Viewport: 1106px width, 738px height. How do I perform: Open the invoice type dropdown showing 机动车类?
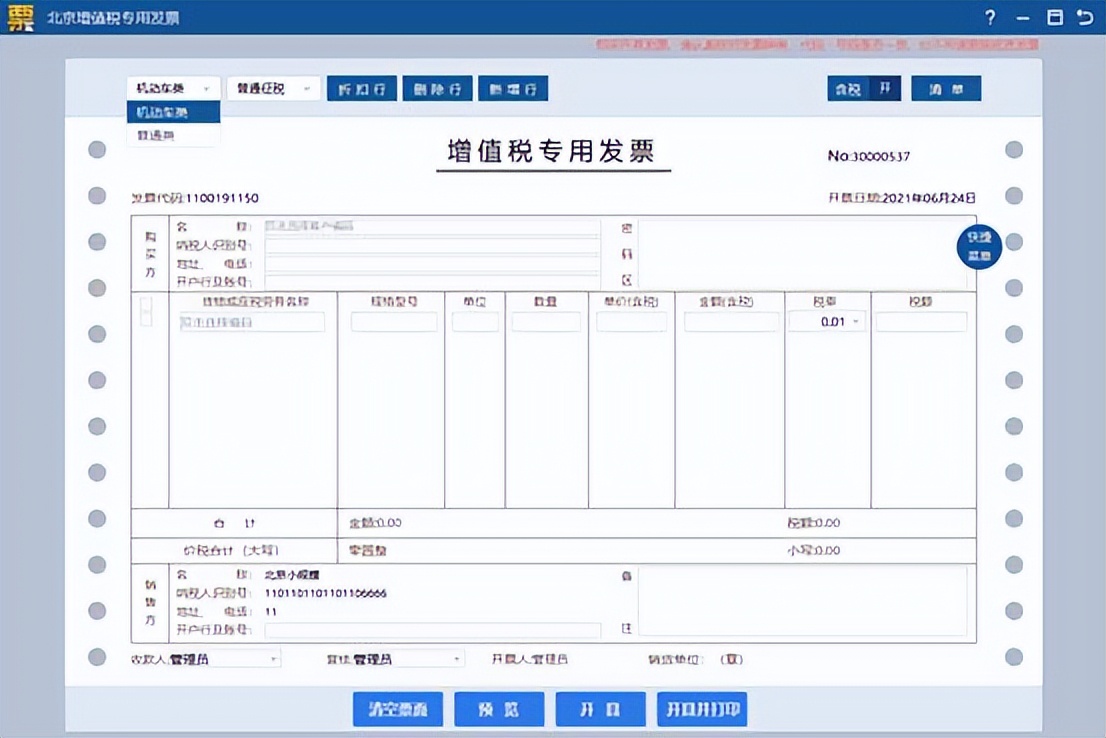(172, 88)
